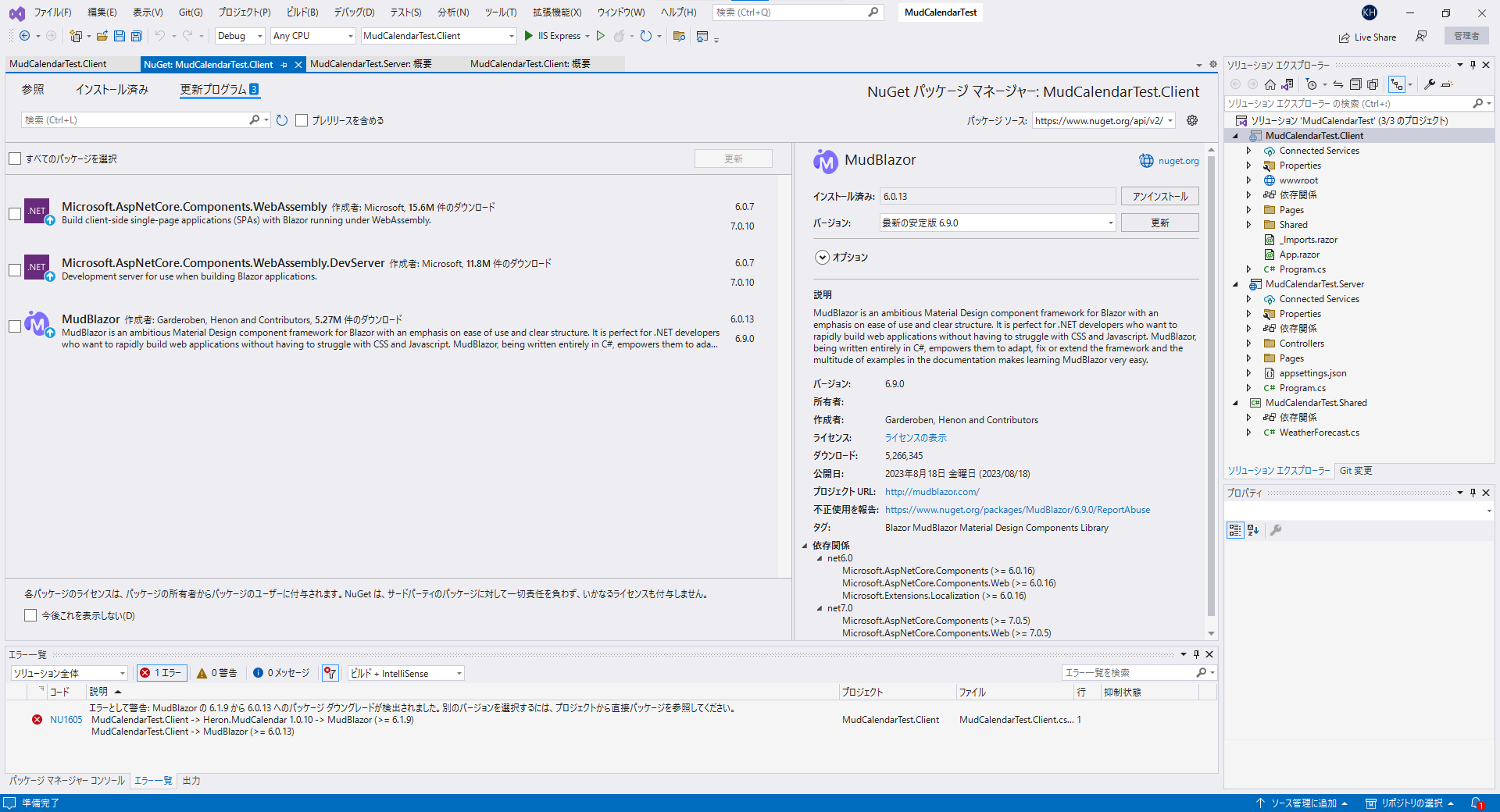Click the browser refresh icon in toolbar

[645, 36]
